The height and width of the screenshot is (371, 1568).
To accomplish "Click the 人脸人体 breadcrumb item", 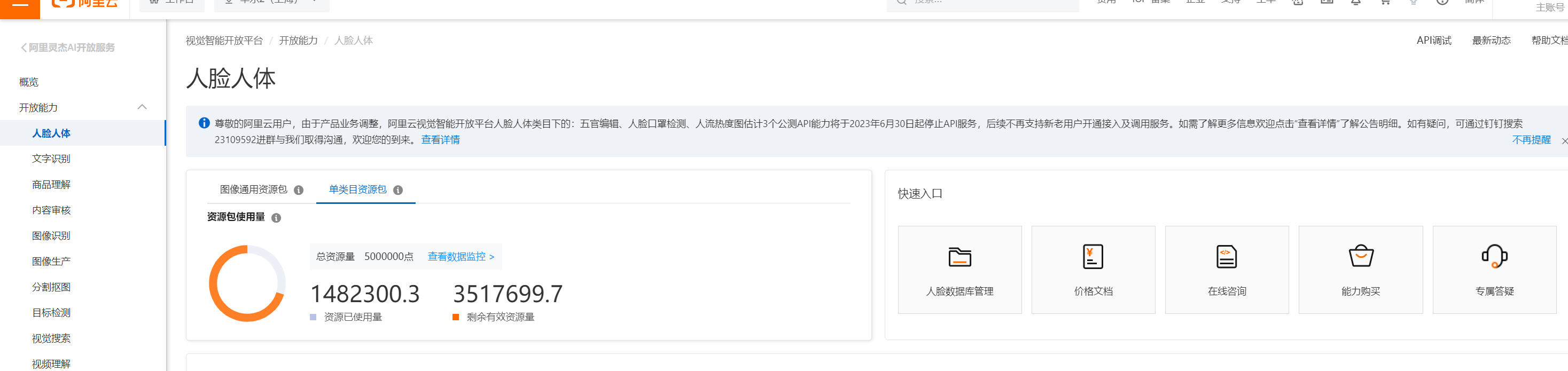I will click(x=354, y=41).
